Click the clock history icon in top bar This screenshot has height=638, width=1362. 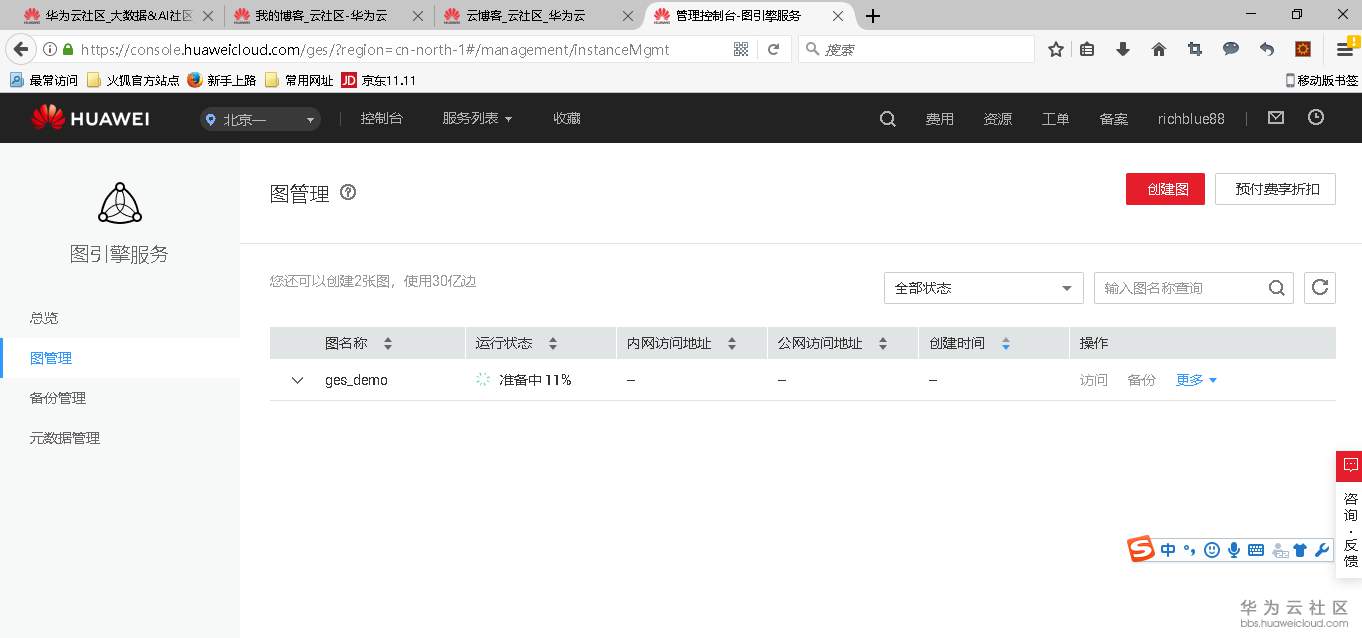point(1317,117)
